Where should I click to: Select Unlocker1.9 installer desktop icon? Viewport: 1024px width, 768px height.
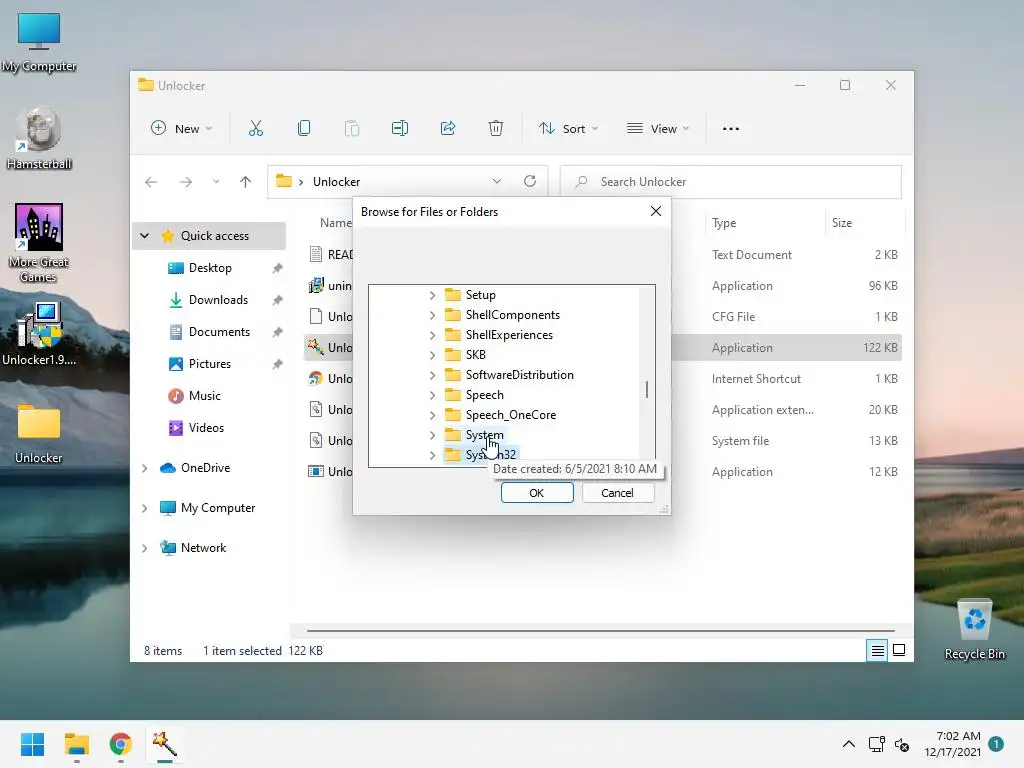(39, 334)
